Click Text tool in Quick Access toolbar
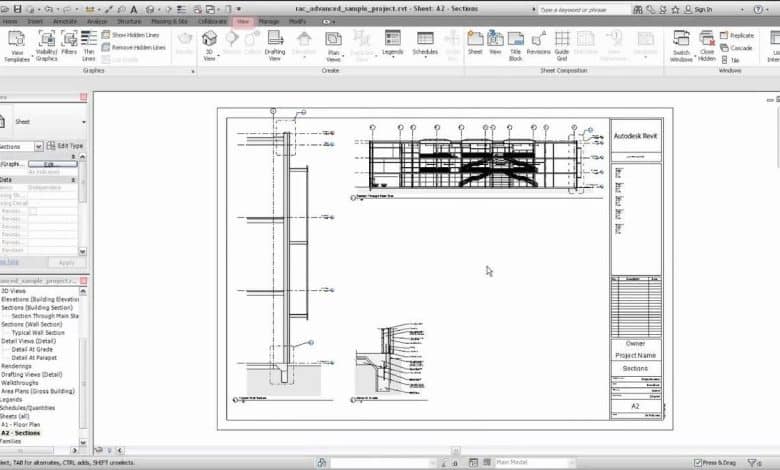Image resolution: width=780 pixels, height=470 pixels. click(x=134, y=9)
